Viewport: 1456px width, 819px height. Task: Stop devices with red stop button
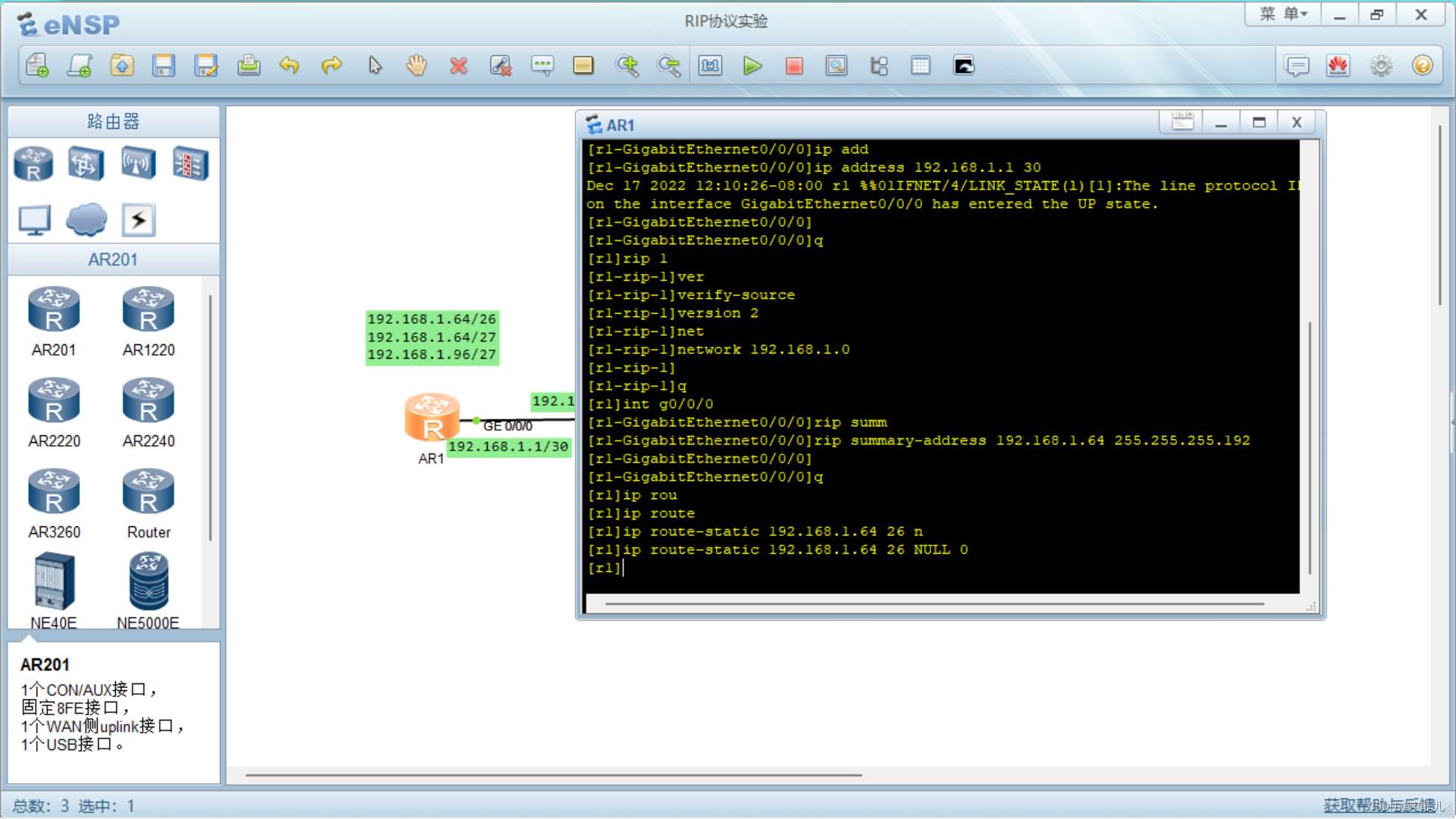click(794, 66)
